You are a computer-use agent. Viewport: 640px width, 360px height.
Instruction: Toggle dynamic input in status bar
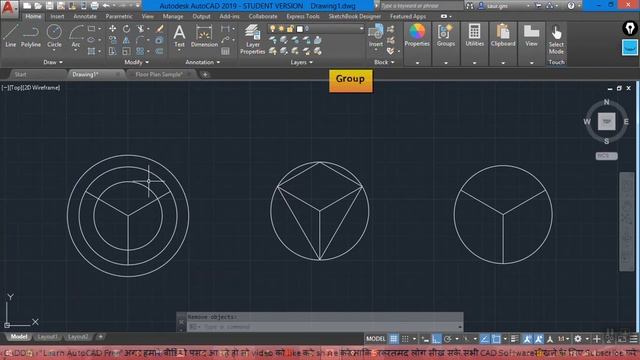[x=425, y=339]
